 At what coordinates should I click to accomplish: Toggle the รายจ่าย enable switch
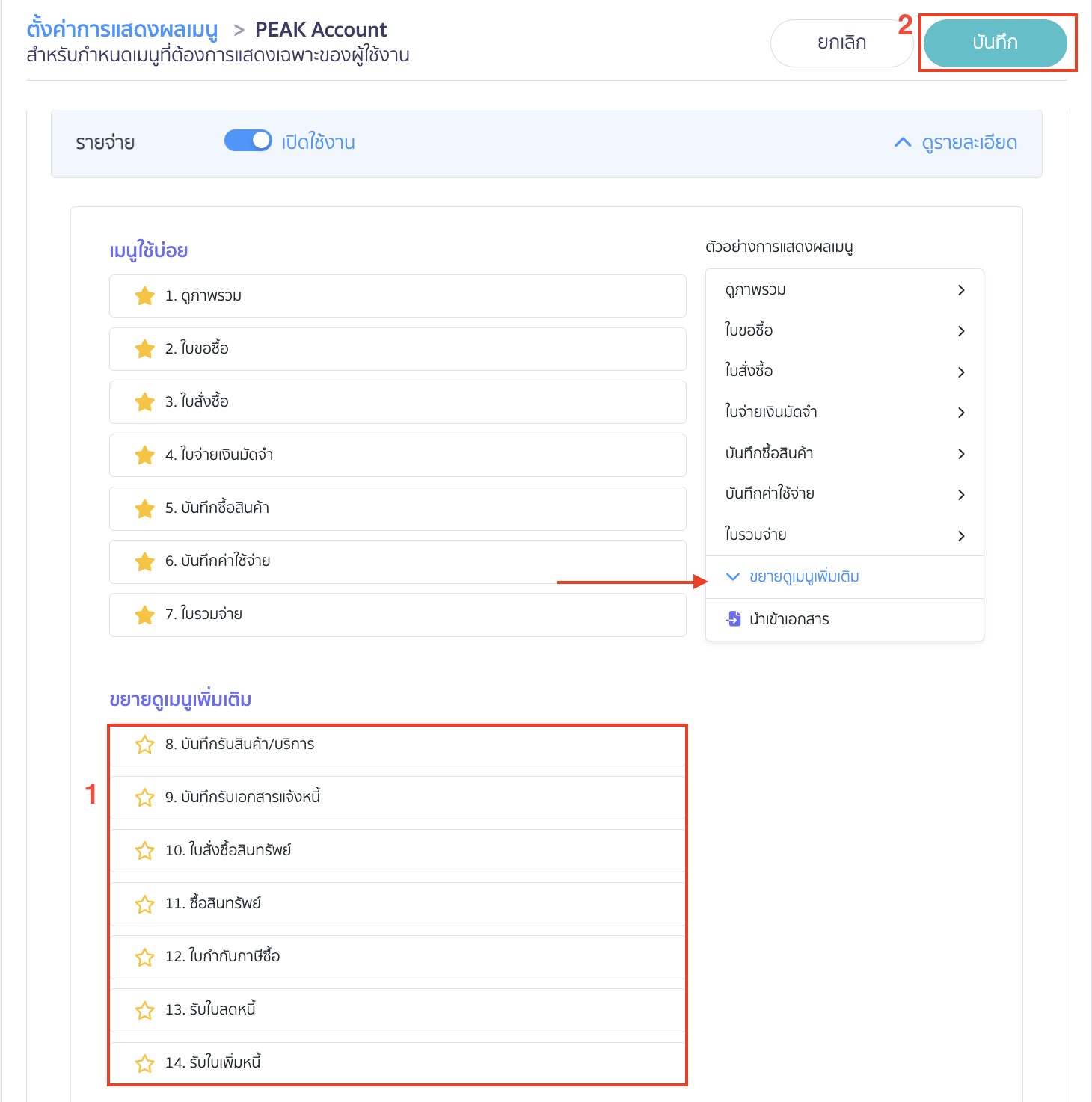248,141
